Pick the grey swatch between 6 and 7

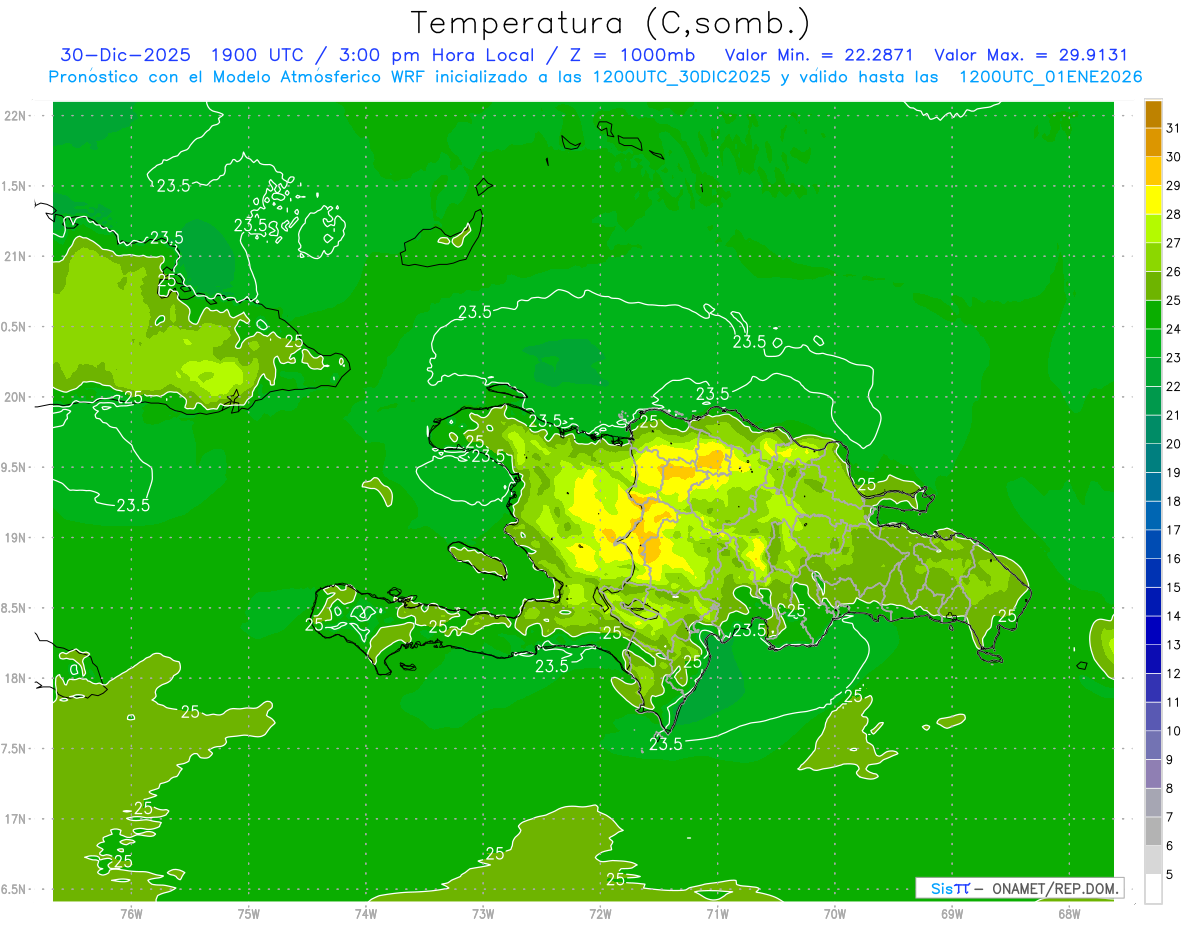click(x=1153, y=831)
